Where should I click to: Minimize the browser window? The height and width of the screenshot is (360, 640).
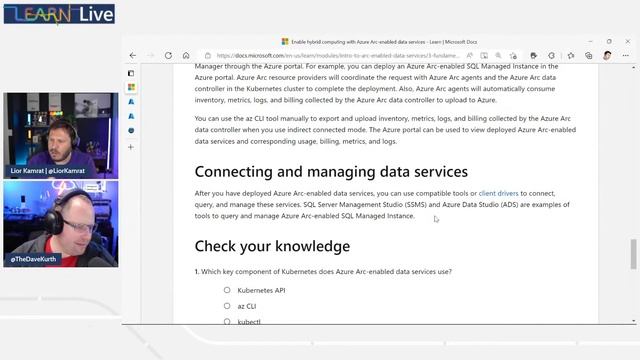tap(590, 42)
